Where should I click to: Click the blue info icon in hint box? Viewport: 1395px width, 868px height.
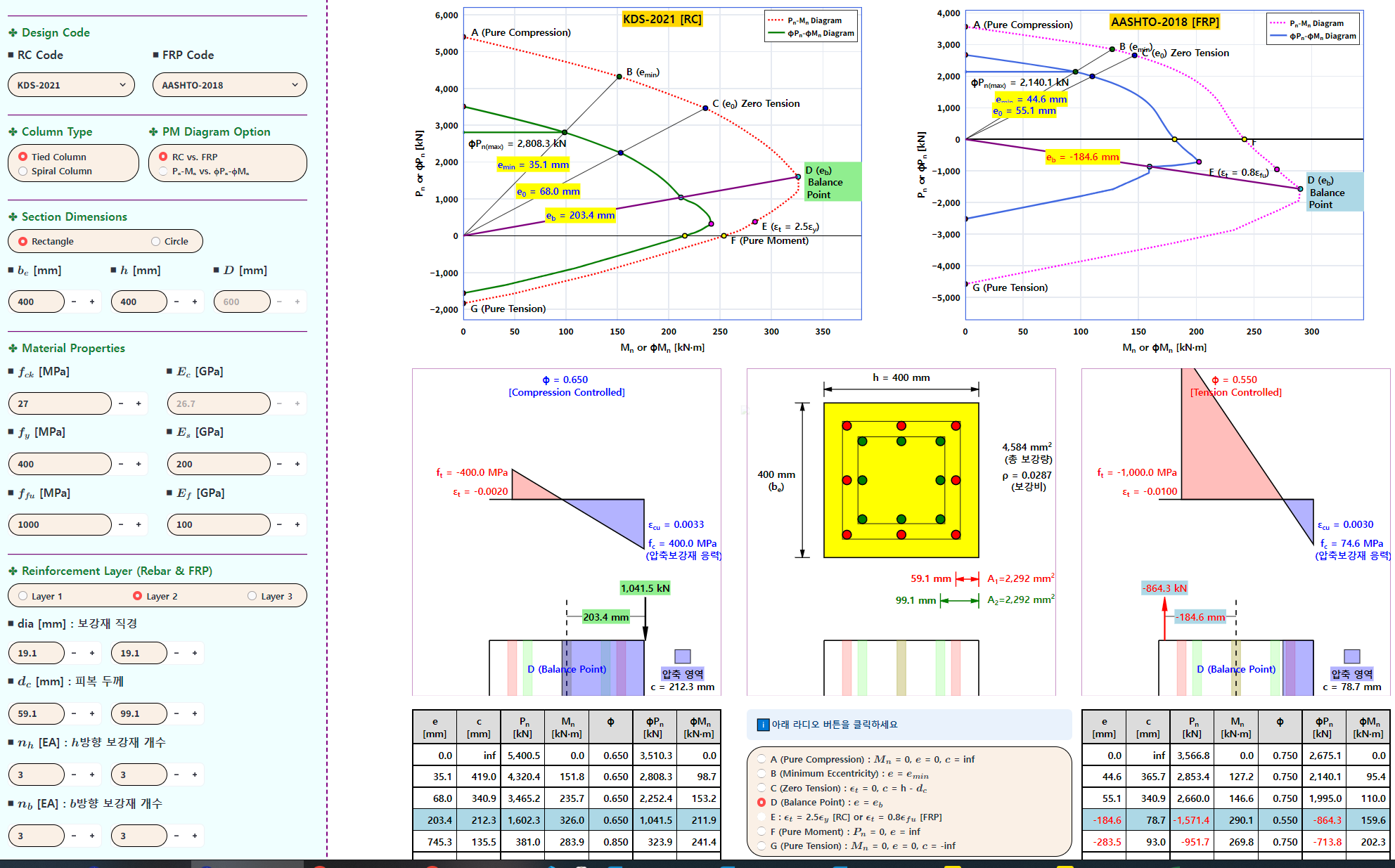763,725
